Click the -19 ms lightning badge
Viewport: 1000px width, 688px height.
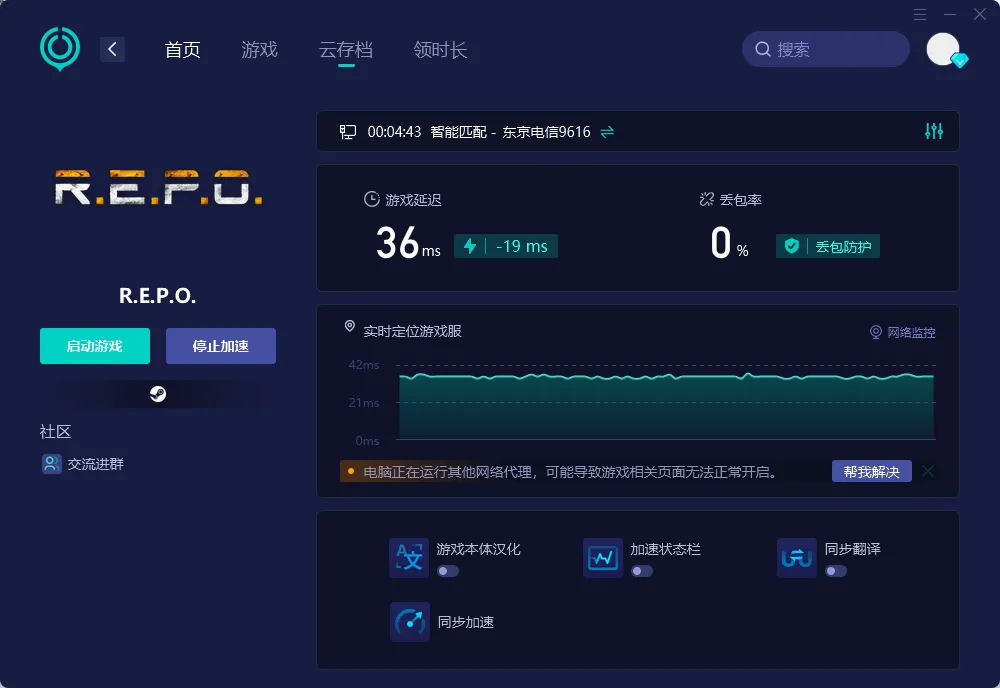506,246
